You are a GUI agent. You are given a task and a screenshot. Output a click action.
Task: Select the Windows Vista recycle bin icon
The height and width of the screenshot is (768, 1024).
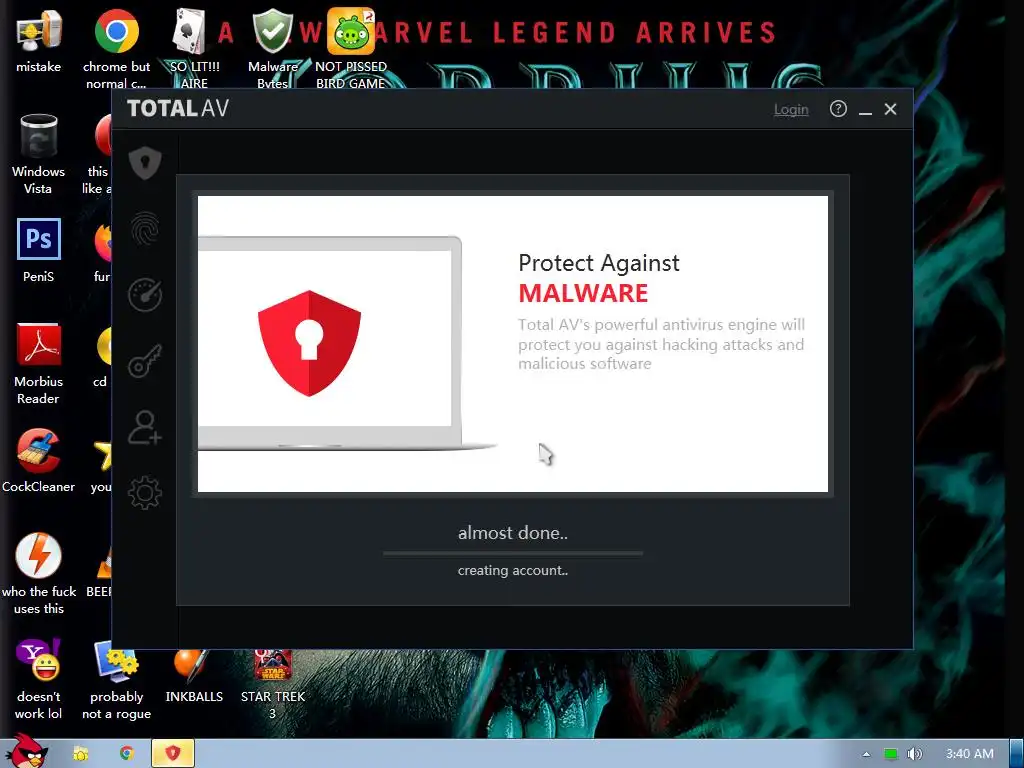(x=39, y=154)
